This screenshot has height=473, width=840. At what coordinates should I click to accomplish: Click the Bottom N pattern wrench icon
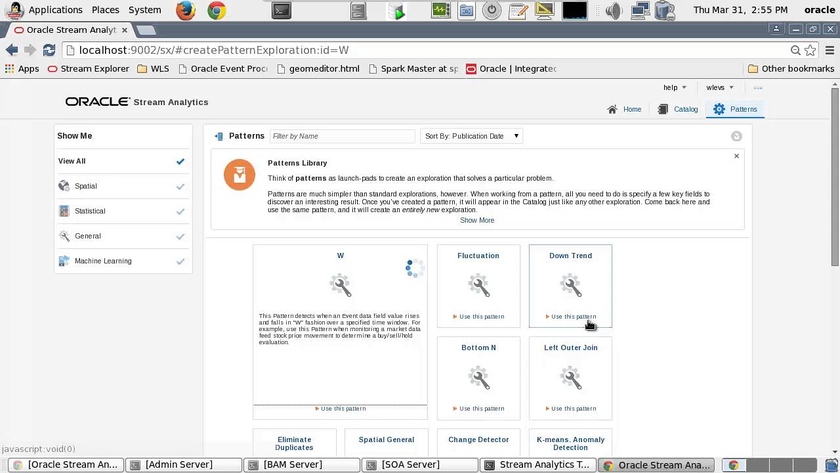pyautogui.click(x=479, y=379)
